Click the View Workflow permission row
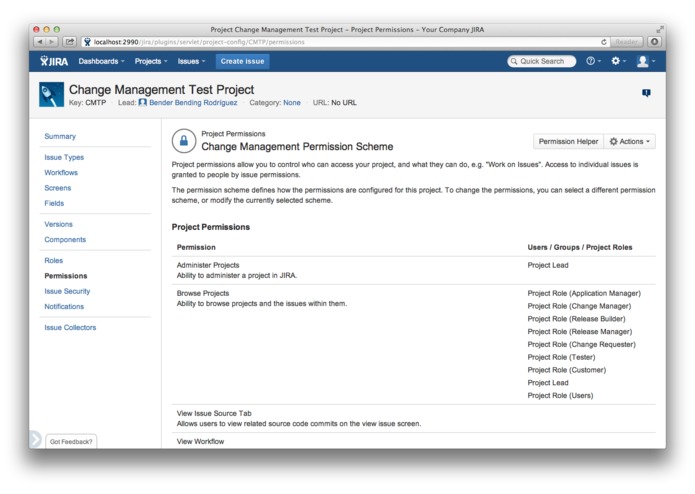The width and height of the screenshot is (695, 494). pyautogui.click(x=200, y=442)
